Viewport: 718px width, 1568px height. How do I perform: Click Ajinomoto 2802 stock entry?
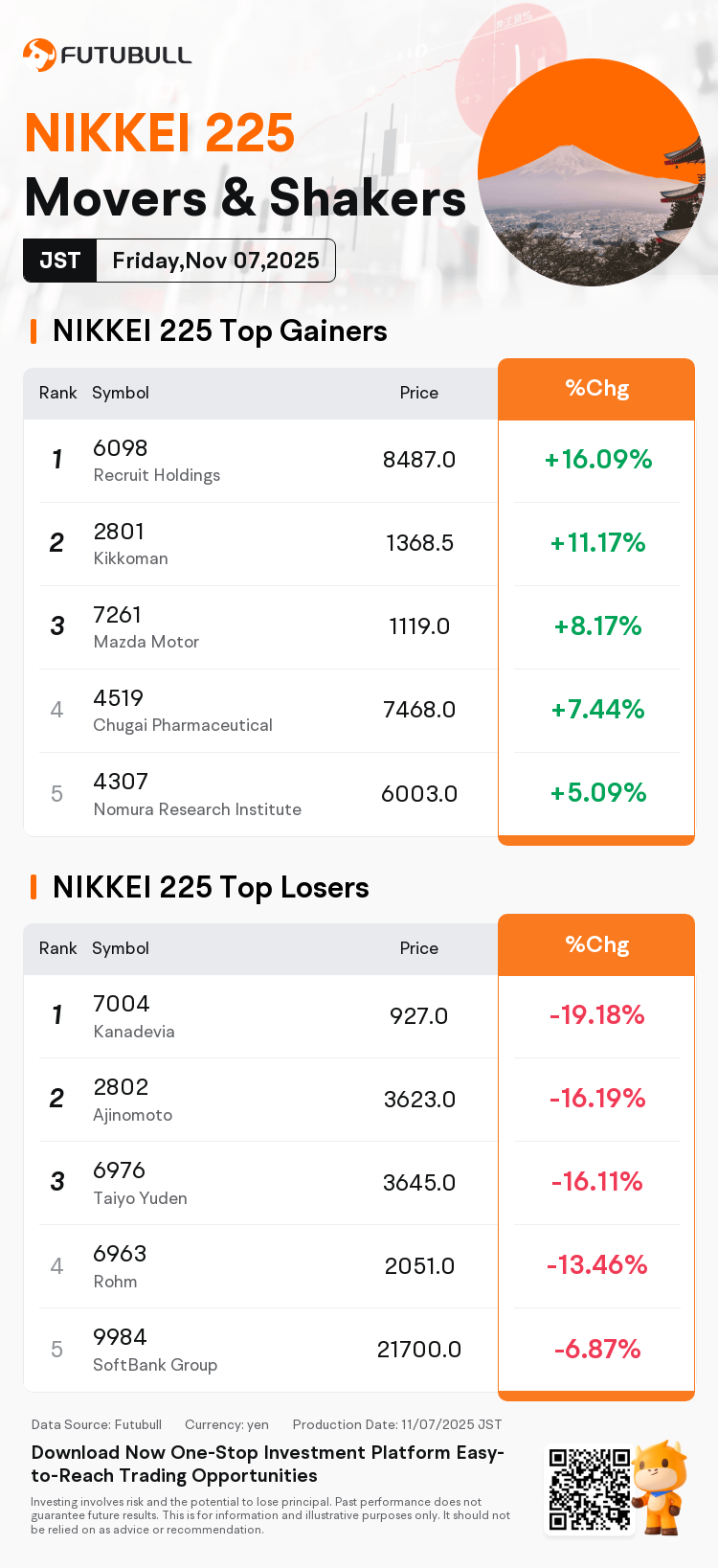133,1100
